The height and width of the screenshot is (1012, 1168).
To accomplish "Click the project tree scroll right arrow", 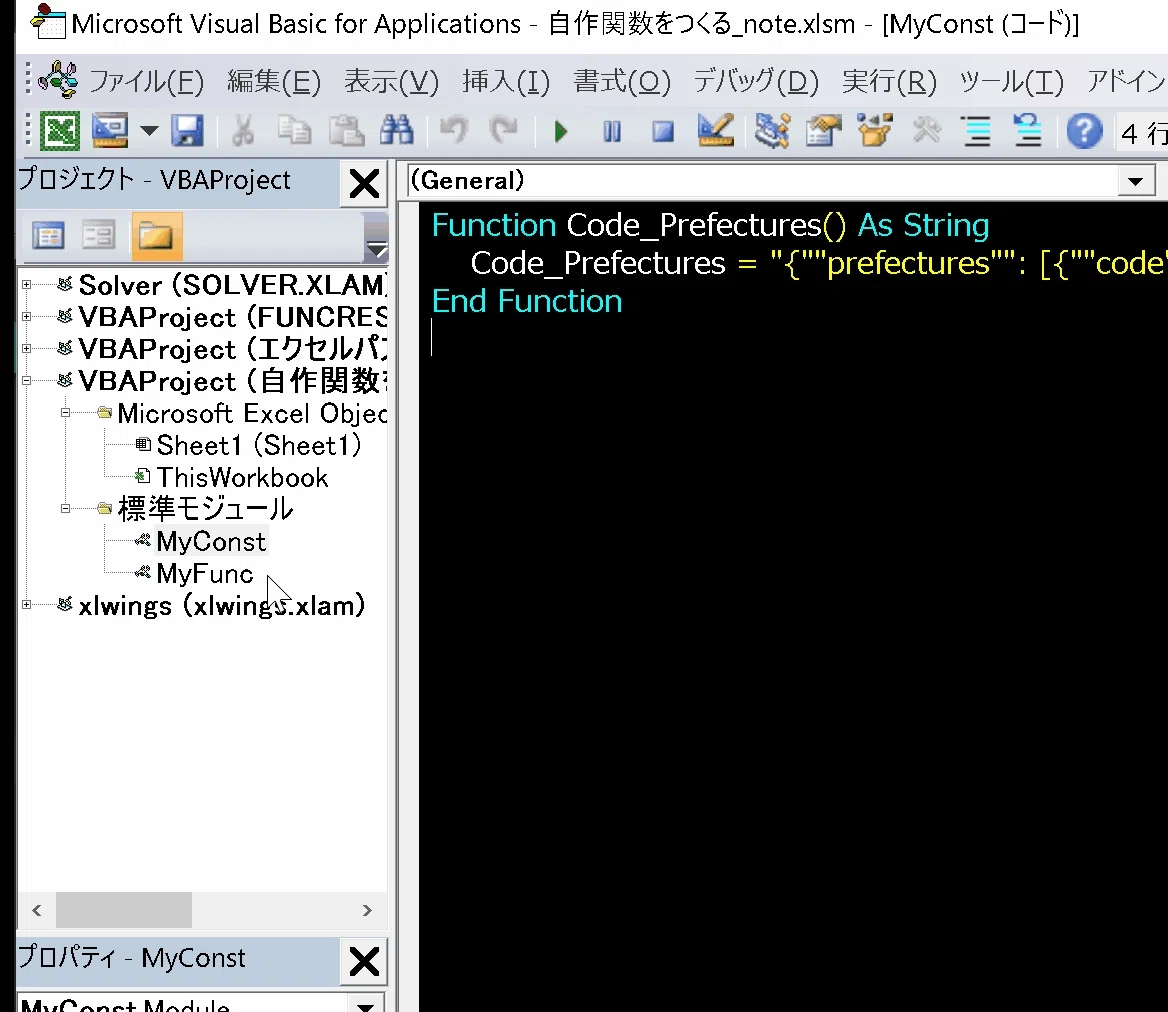I will point(366,910).
